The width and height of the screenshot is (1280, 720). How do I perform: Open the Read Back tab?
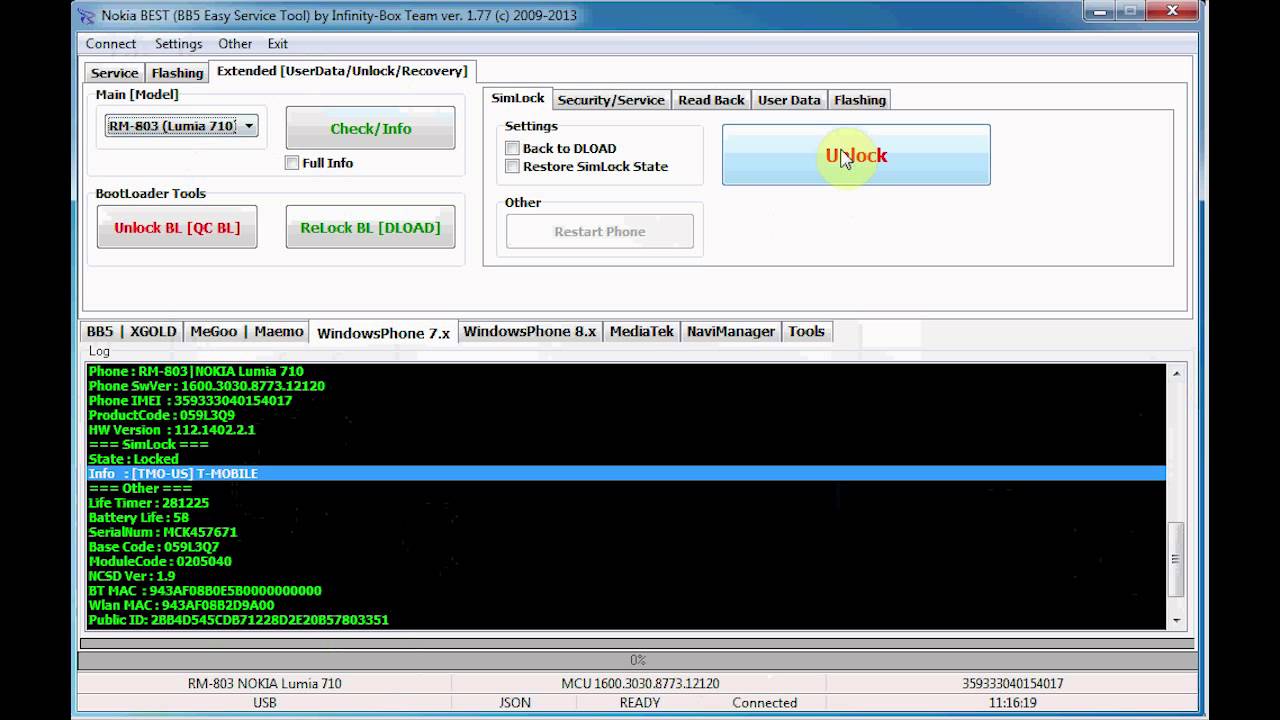(711, 100)
